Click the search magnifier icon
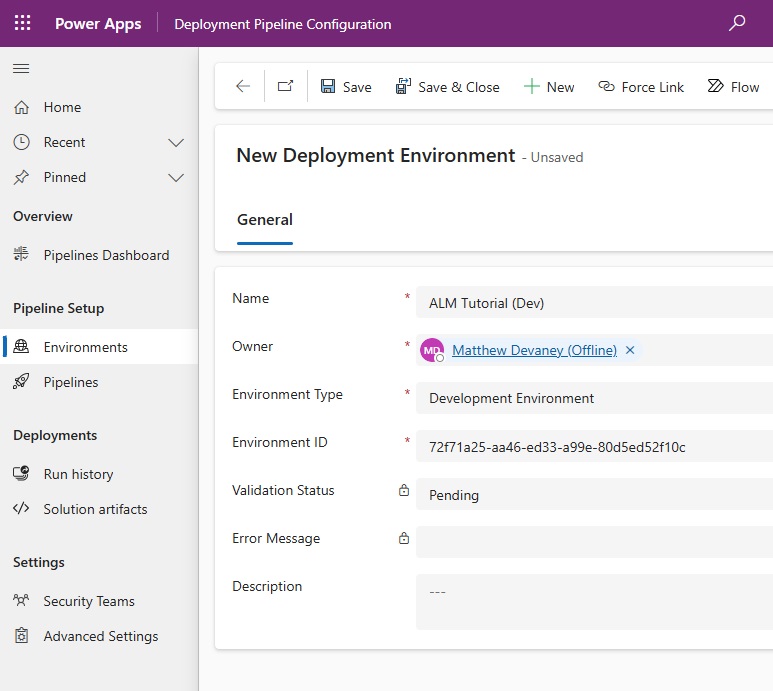Viewport: 773px width, 691px height. coord(737,23)
